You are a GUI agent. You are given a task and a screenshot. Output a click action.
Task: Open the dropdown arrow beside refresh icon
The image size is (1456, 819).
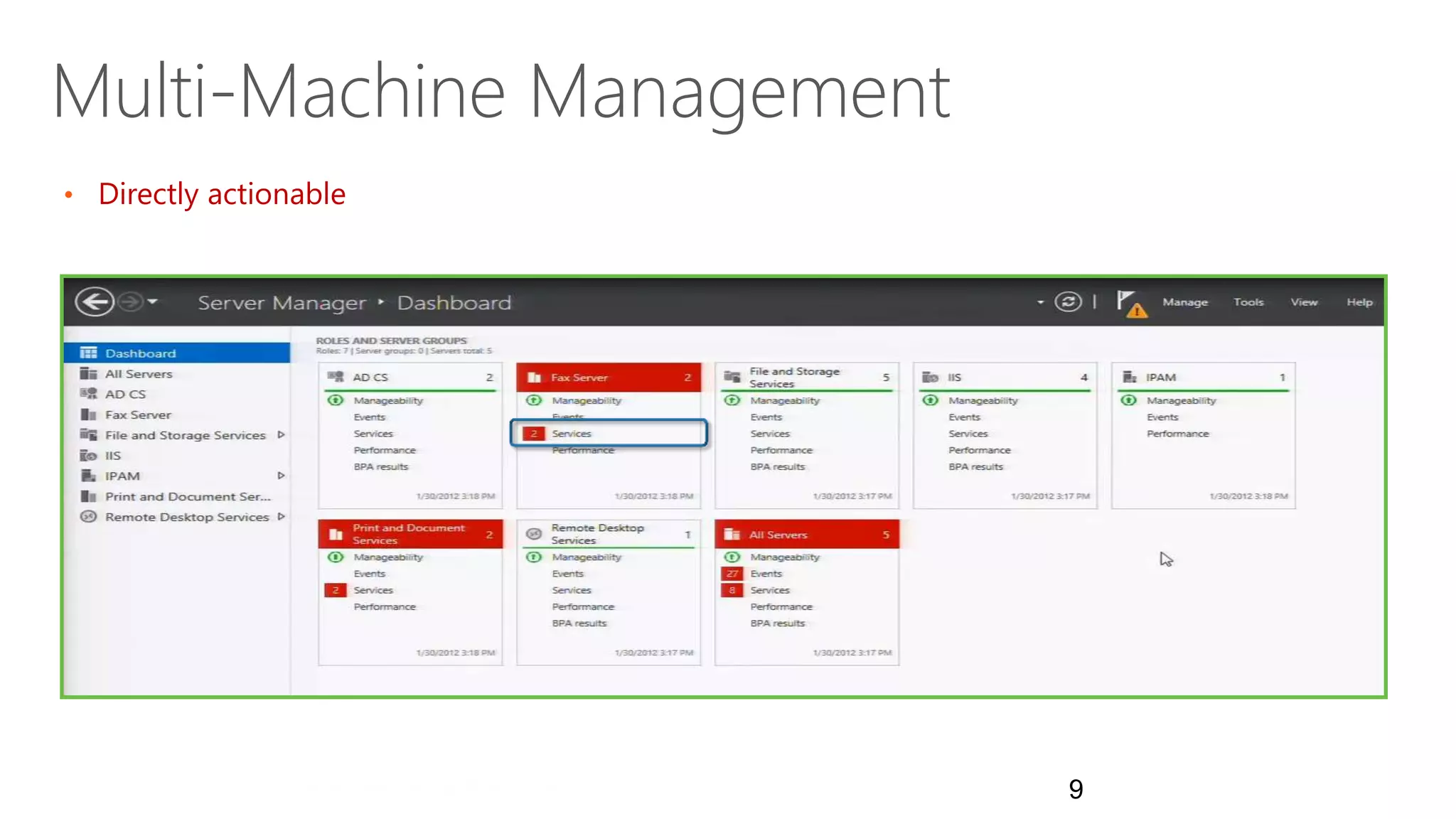(1040, 303)
